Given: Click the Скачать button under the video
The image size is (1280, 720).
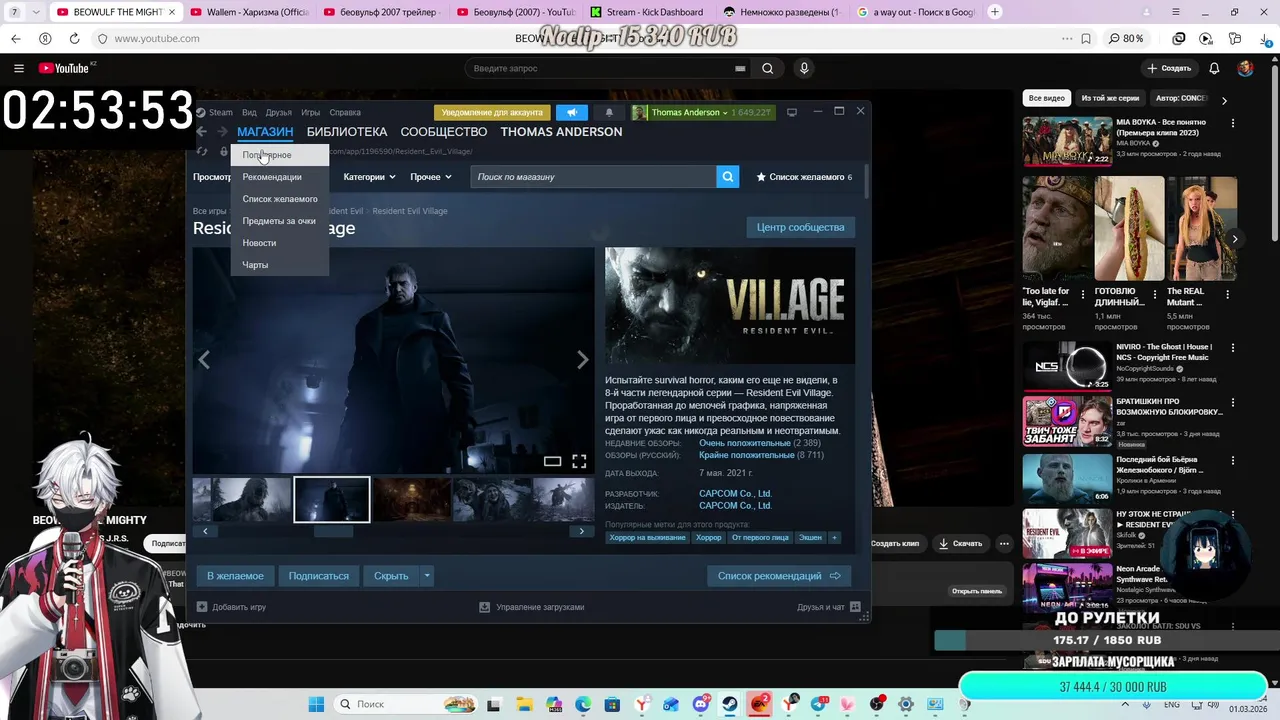Looking at the screenshot, I should [960, 543].
